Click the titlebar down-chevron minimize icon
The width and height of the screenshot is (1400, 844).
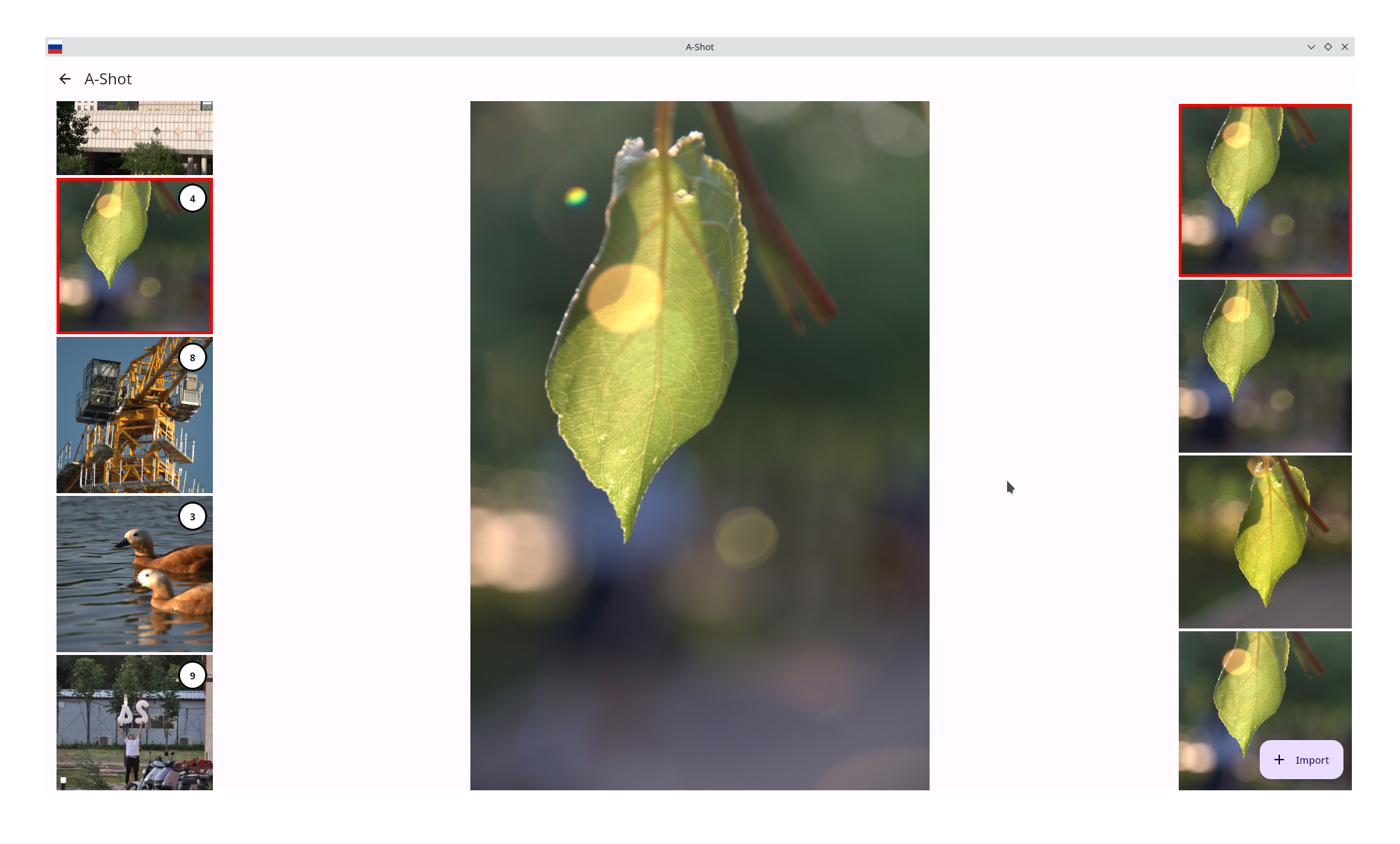point(1311,47)
